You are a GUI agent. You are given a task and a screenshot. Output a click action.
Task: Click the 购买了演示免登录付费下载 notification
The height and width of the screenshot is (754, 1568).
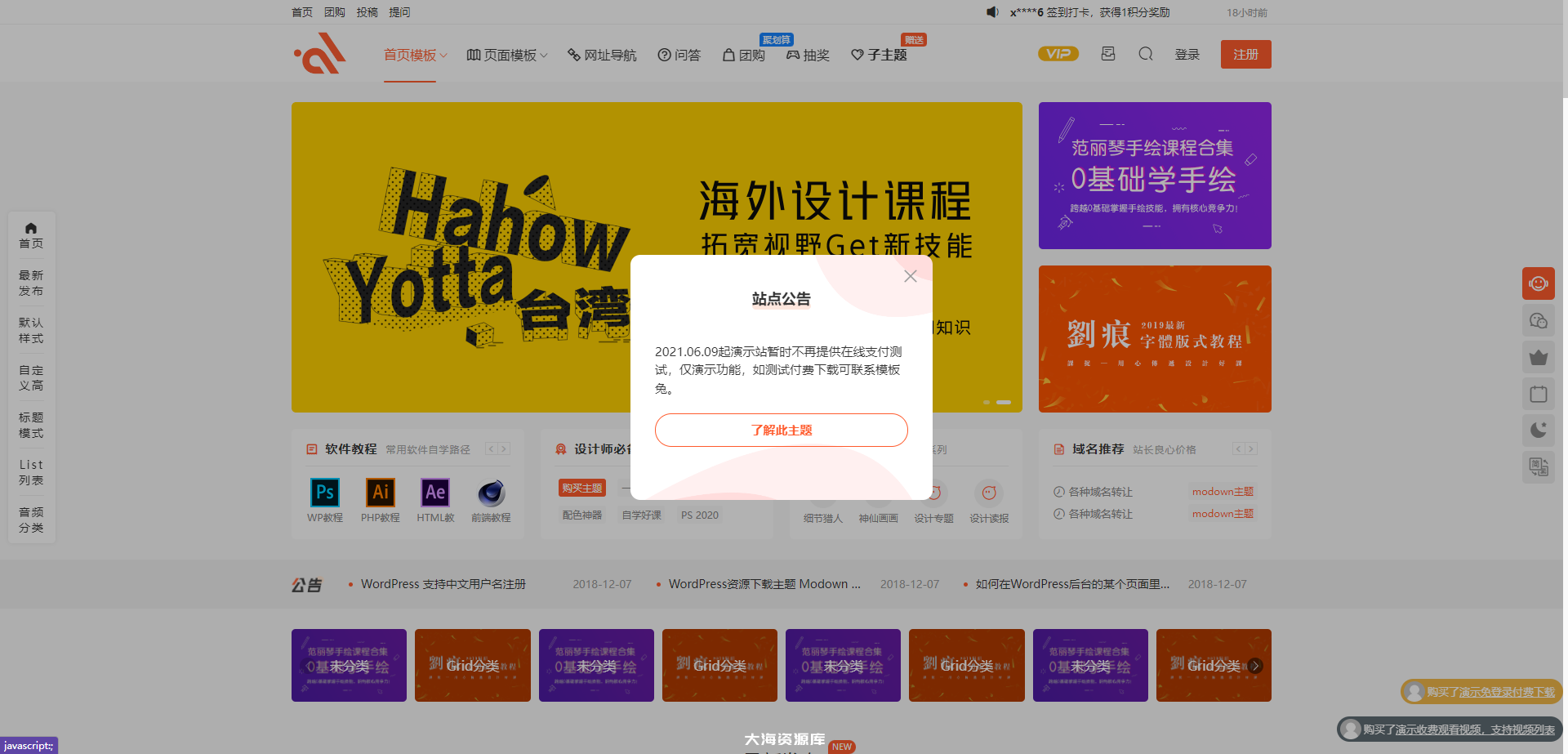click(1481, 692)
